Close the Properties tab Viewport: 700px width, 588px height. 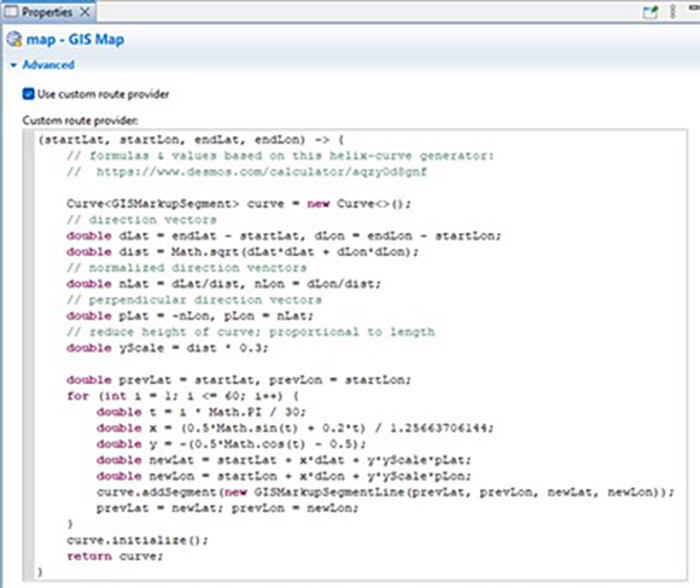click(x=84, y=12)
